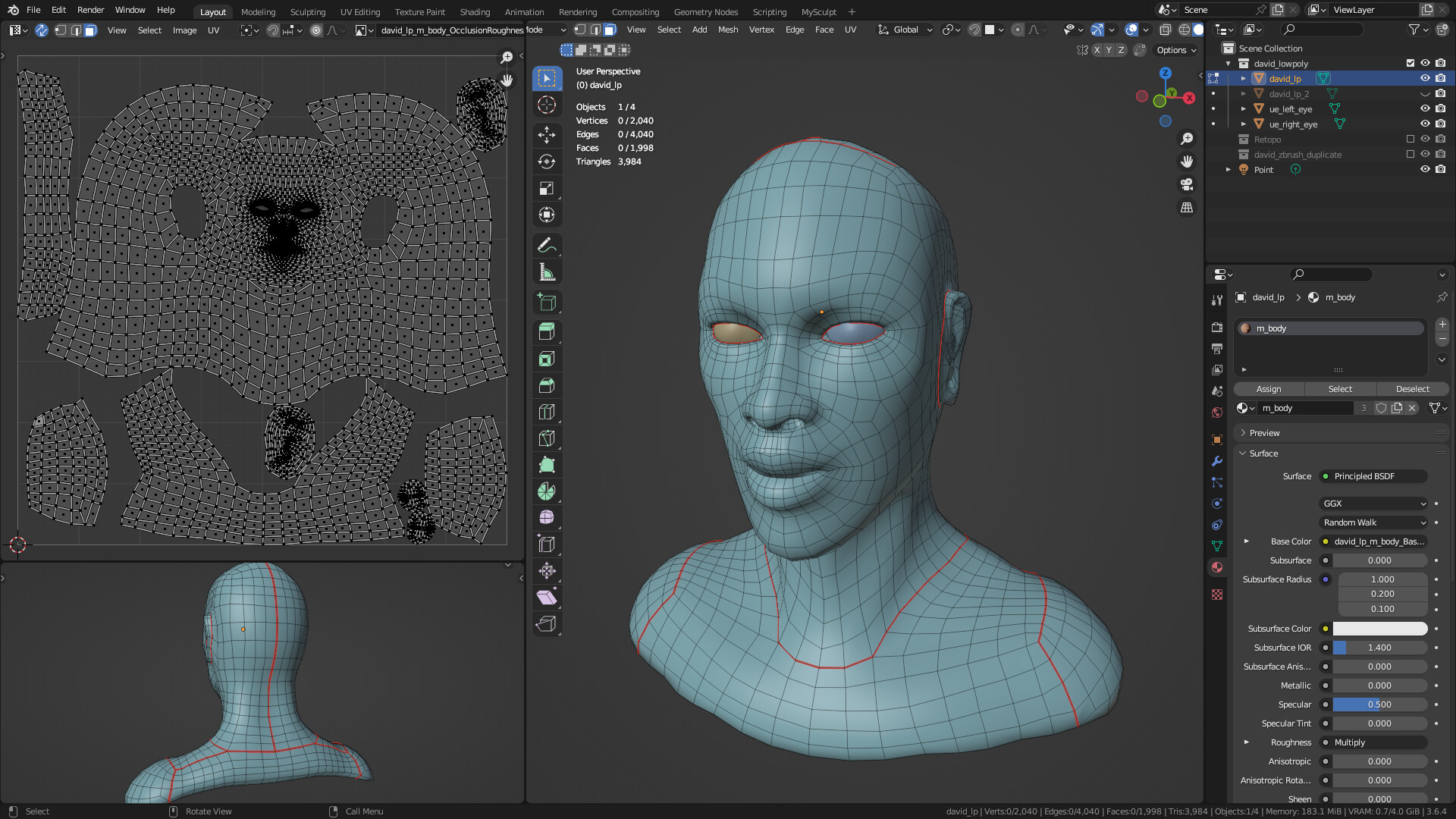The image size is (1456, 819).
Task: Expand the Preview section in material panel
Action: click(x=1261, y=432)
